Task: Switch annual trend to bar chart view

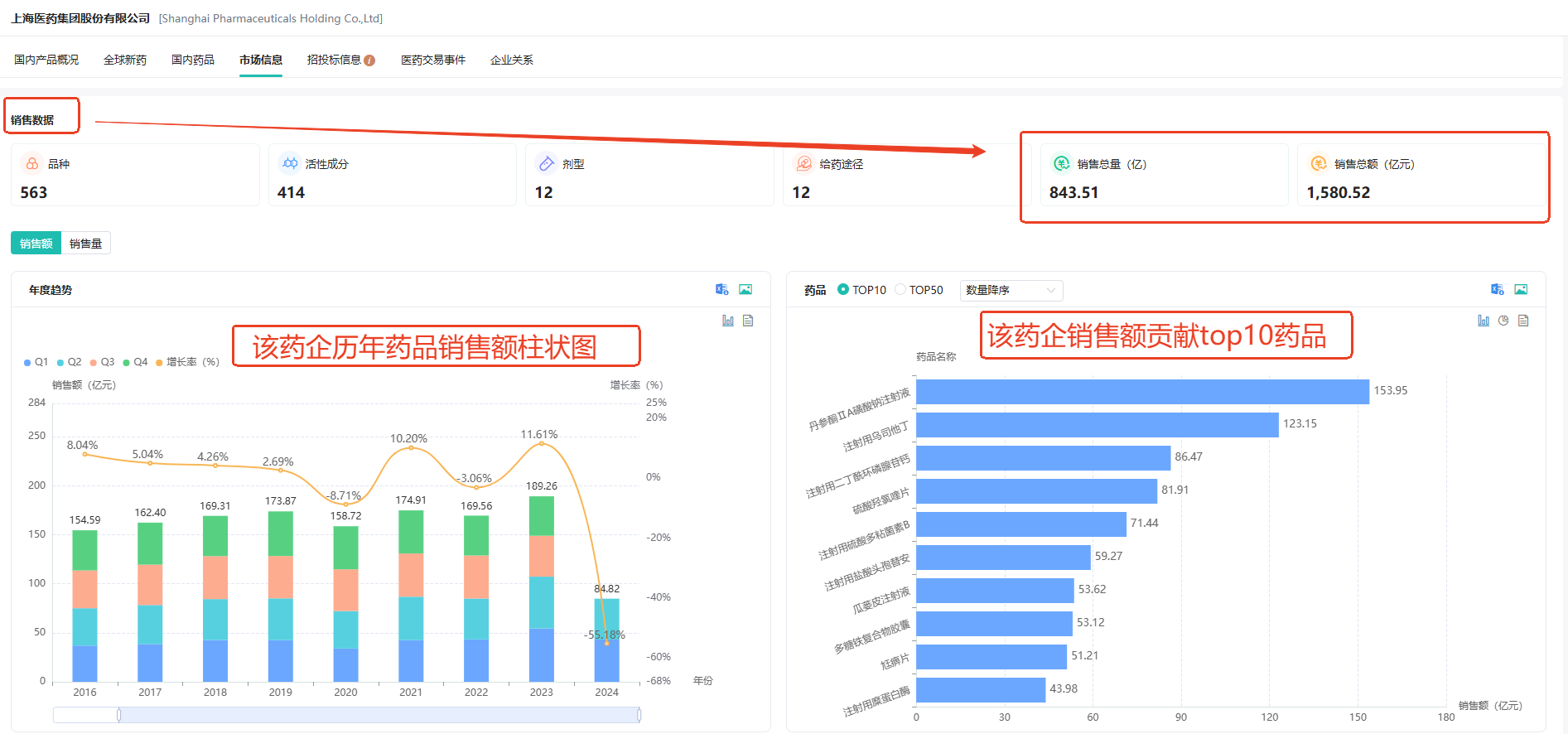Action: [727, 321]
